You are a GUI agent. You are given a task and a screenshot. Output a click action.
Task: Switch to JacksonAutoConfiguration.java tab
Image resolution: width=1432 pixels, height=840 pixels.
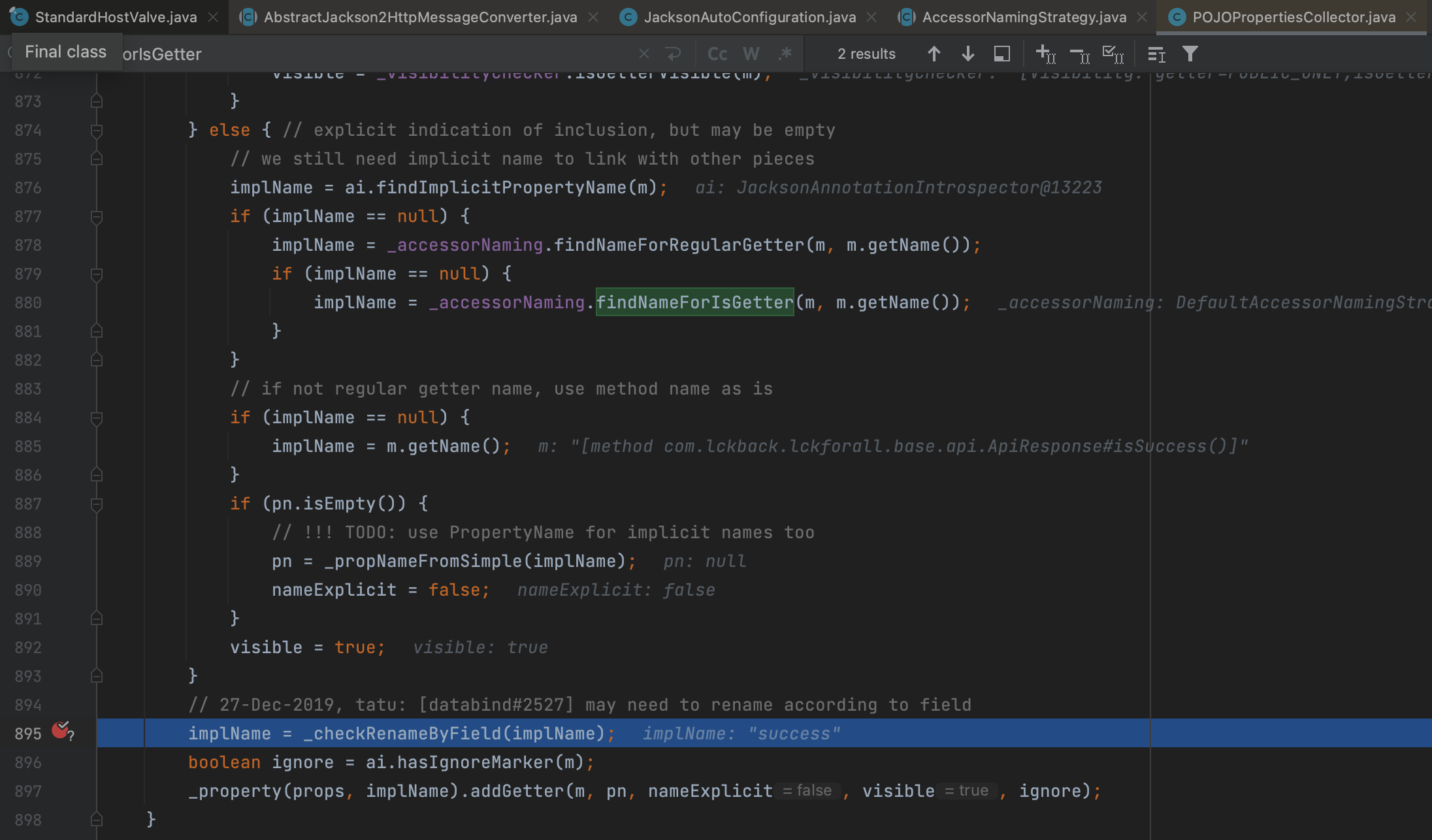749,17
